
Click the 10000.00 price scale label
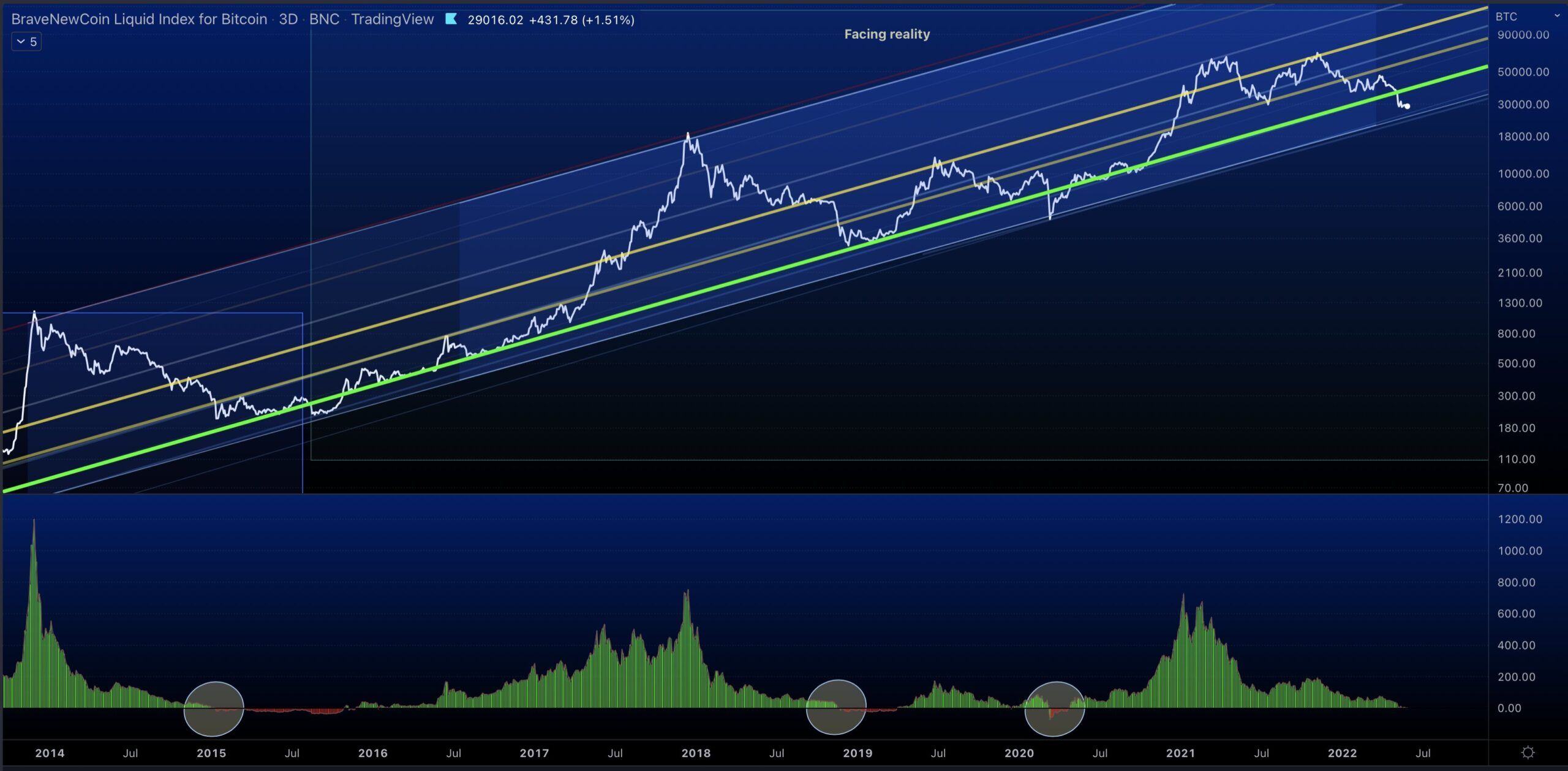pyautogui.click(x=1523, y=173)
